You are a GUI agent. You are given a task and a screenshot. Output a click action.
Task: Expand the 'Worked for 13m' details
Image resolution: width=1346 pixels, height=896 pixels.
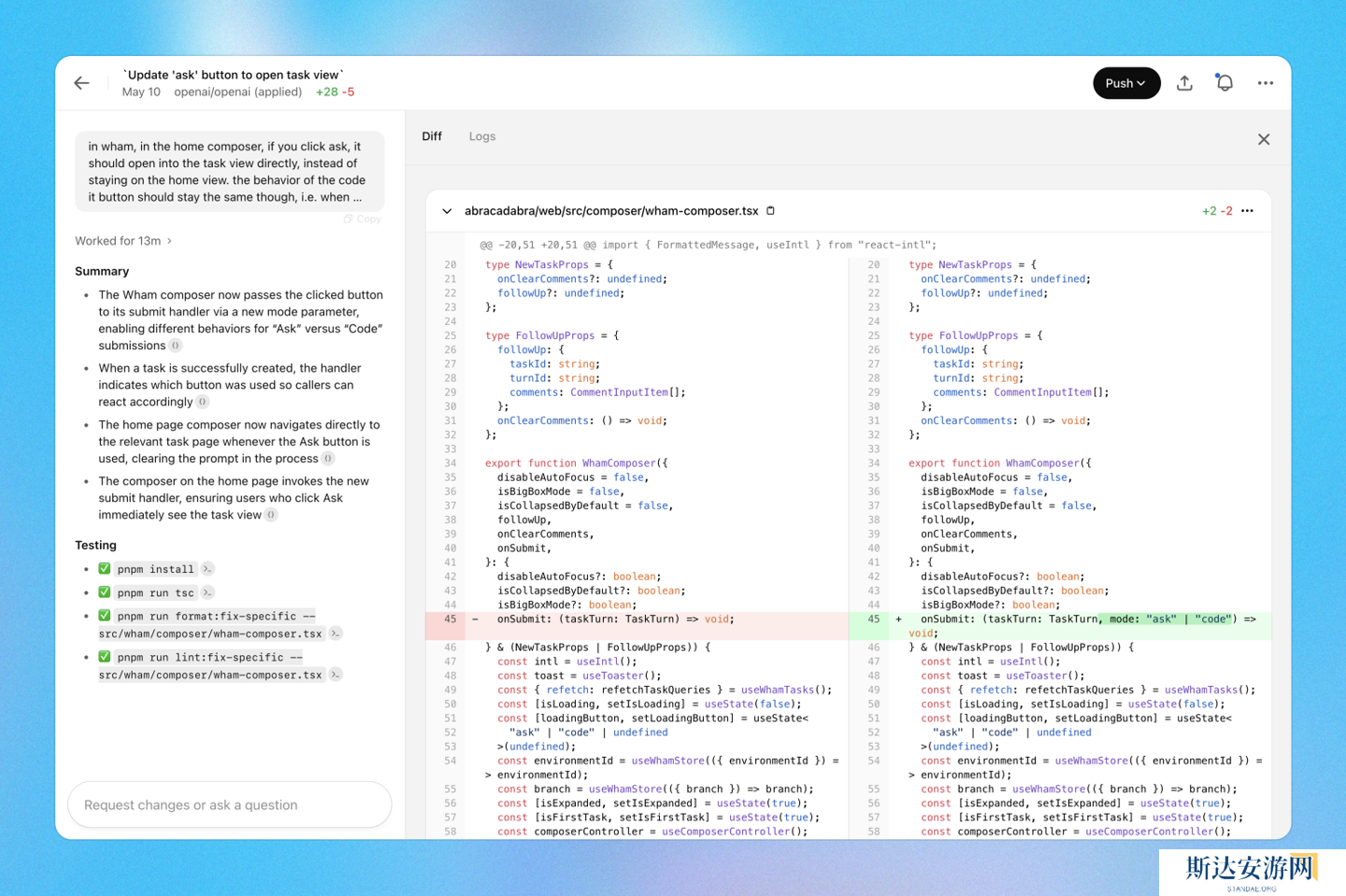[123, 241]
